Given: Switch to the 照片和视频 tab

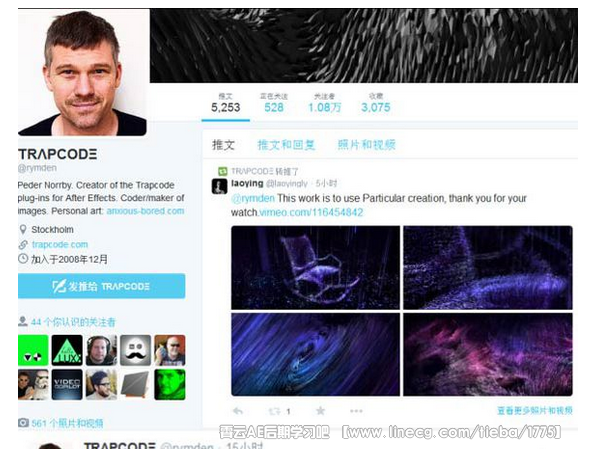Looking at the screenshot, I should click(366, 145).
